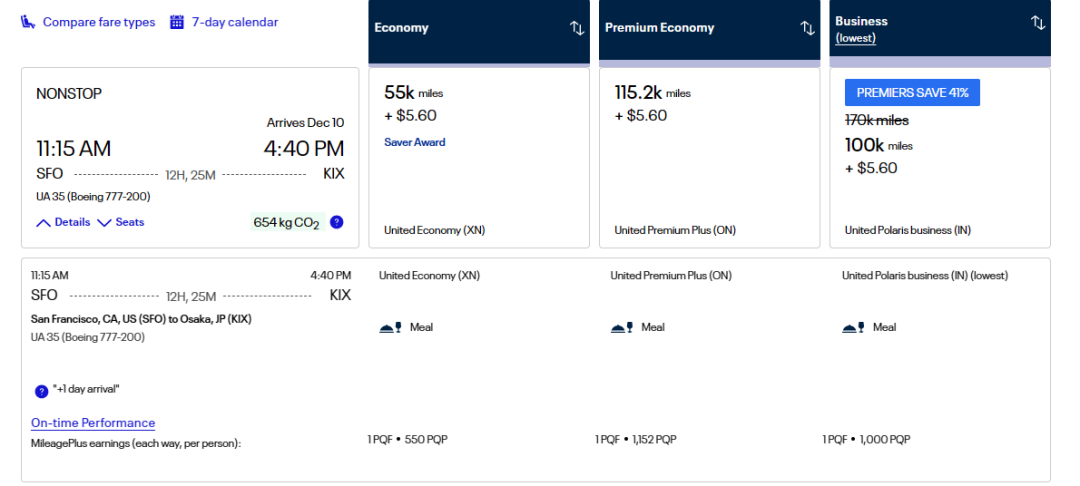Click the 7-day calendar icon
The image size is (1080, 486).
(x=177, y=22)
